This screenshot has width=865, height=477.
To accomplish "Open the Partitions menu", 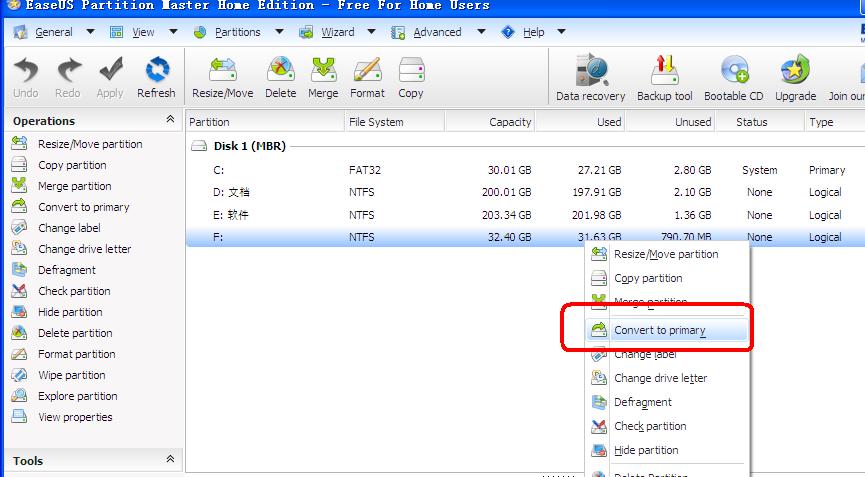I will pos(238,32).
